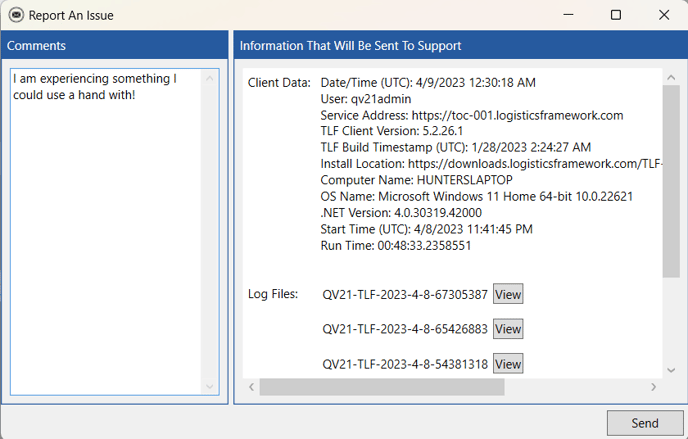Close the Report An Issue dialog
Screen dimensions: 688x439
tap(664, 15)
